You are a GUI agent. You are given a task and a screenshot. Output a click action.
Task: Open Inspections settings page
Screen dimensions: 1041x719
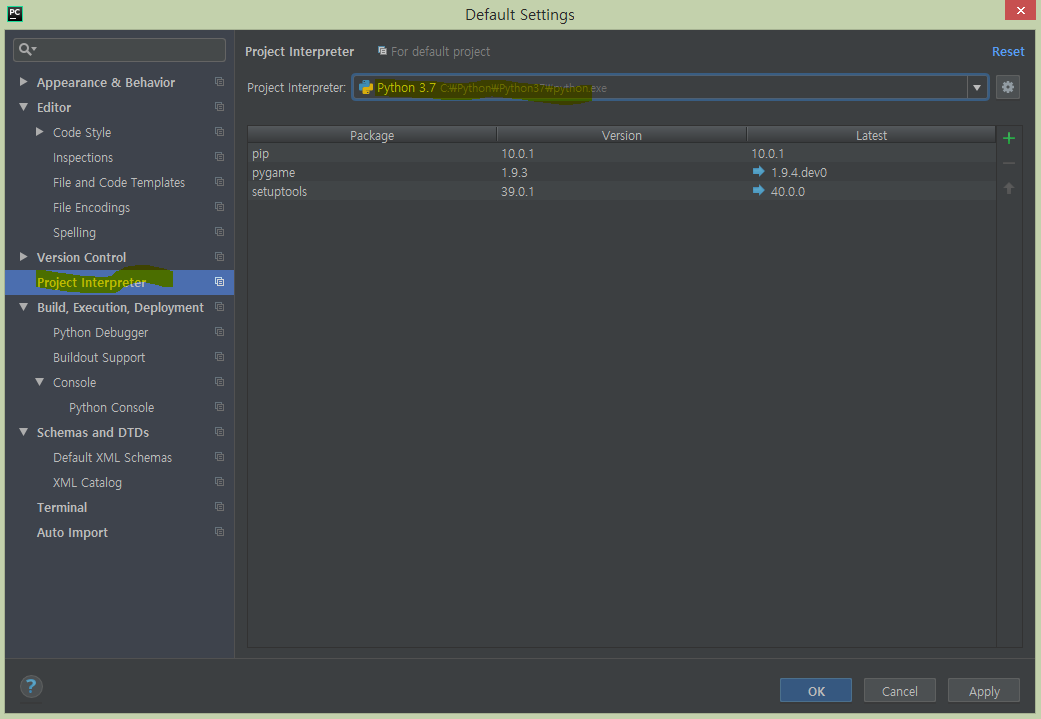tap(83, 157)
